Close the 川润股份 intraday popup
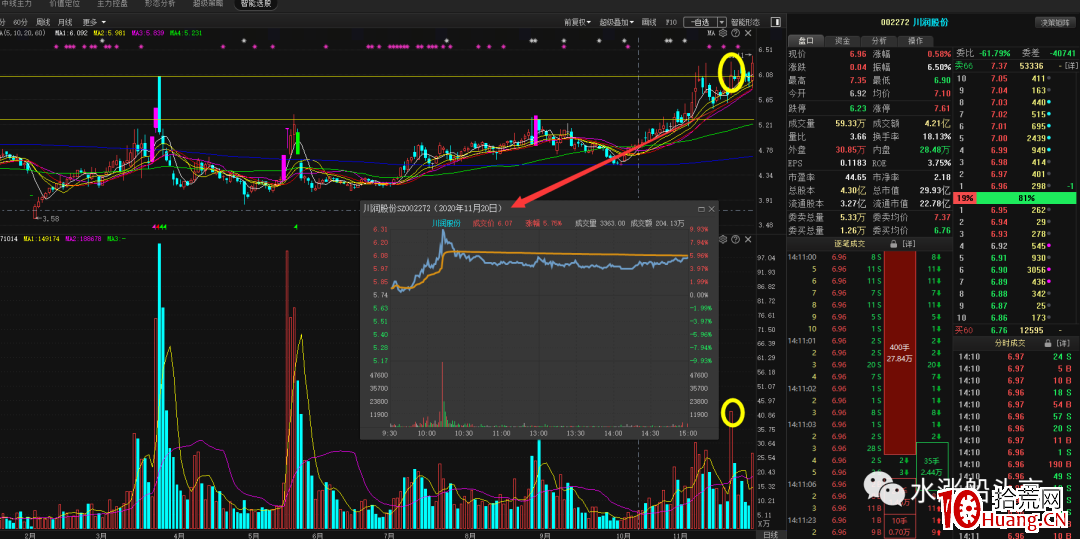 click(x=712, y=209)
